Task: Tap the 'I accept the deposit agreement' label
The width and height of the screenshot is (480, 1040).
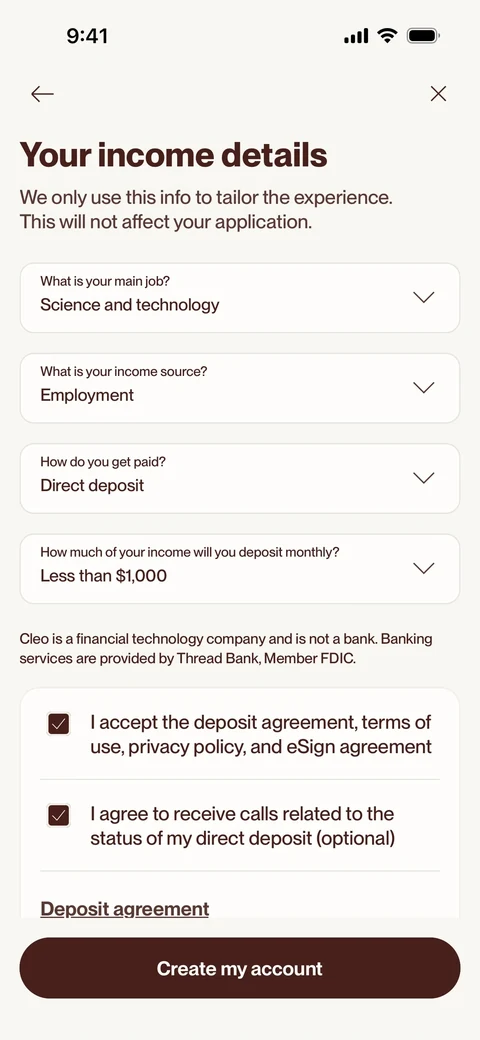Action: tap(261, 734)
